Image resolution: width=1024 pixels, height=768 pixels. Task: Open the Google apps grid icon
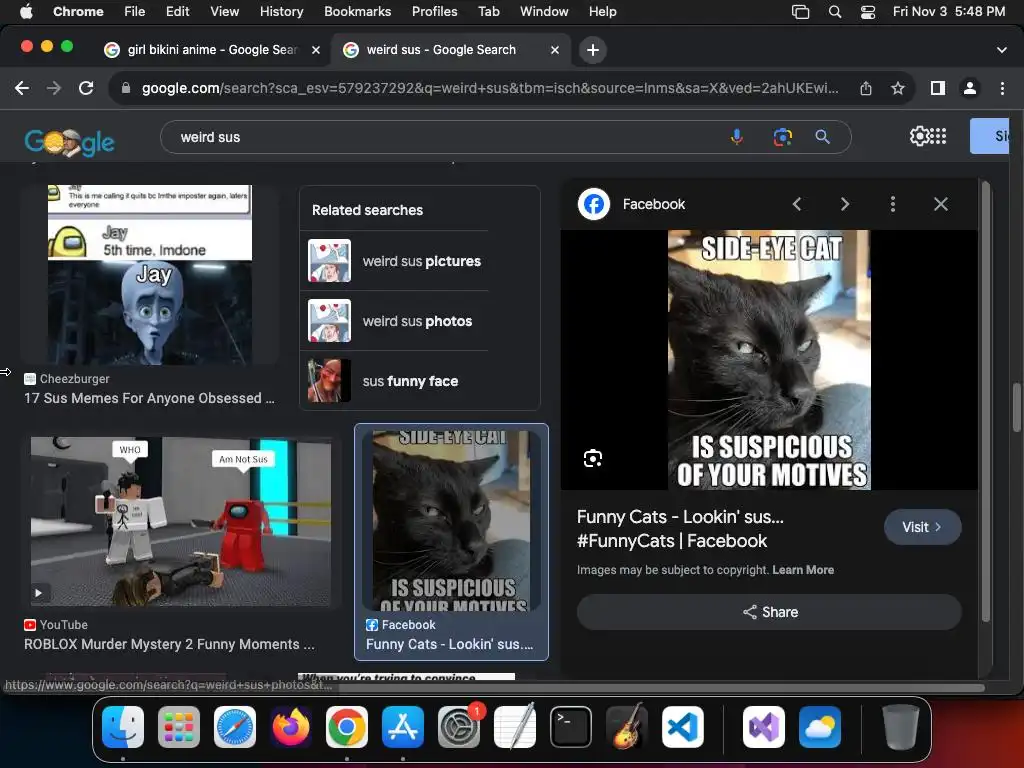pyautogui.click(x=938, y=136)
